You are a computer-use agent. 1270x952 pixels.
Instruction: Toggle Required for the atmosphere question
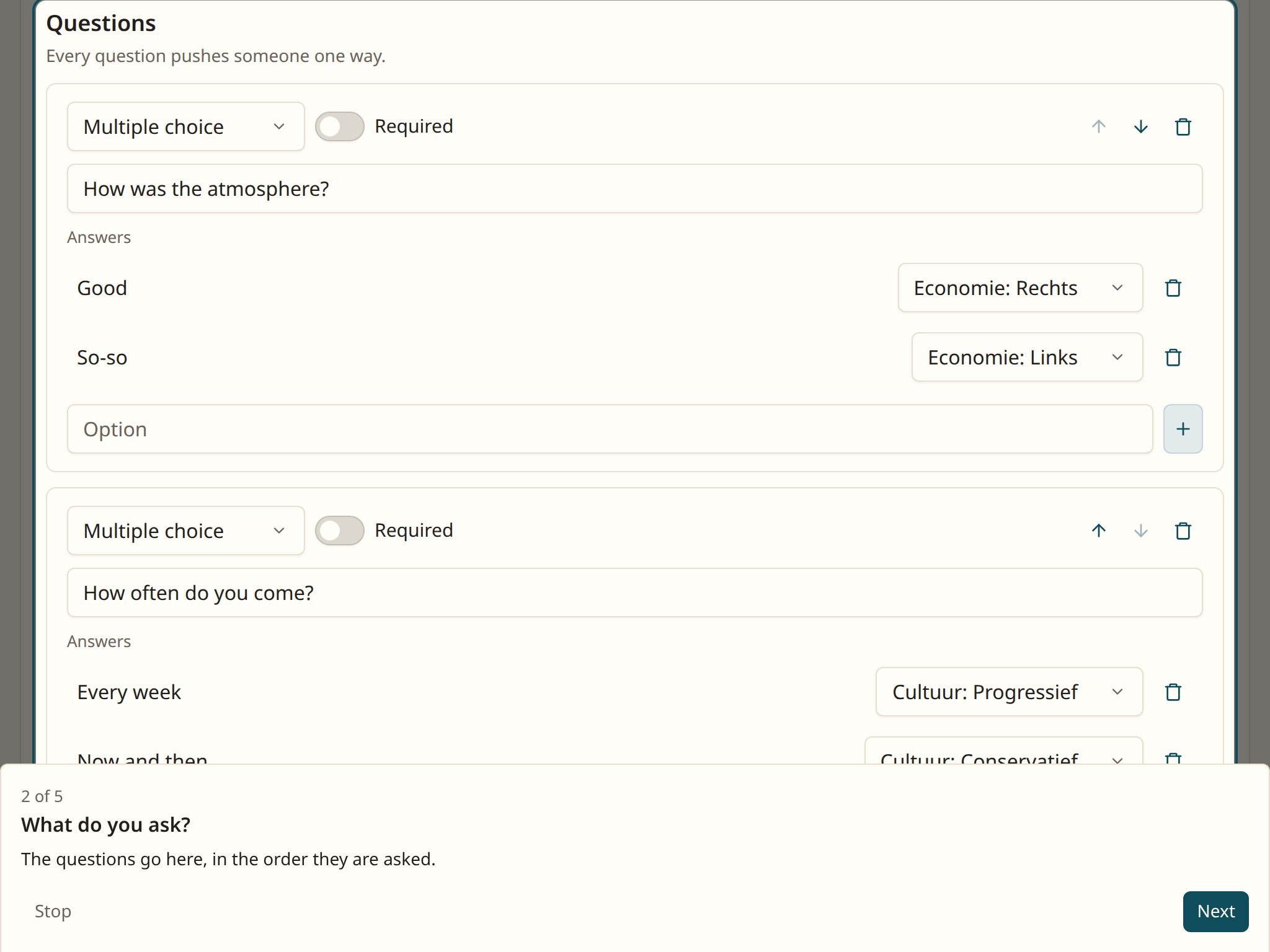tap(339, 126)
